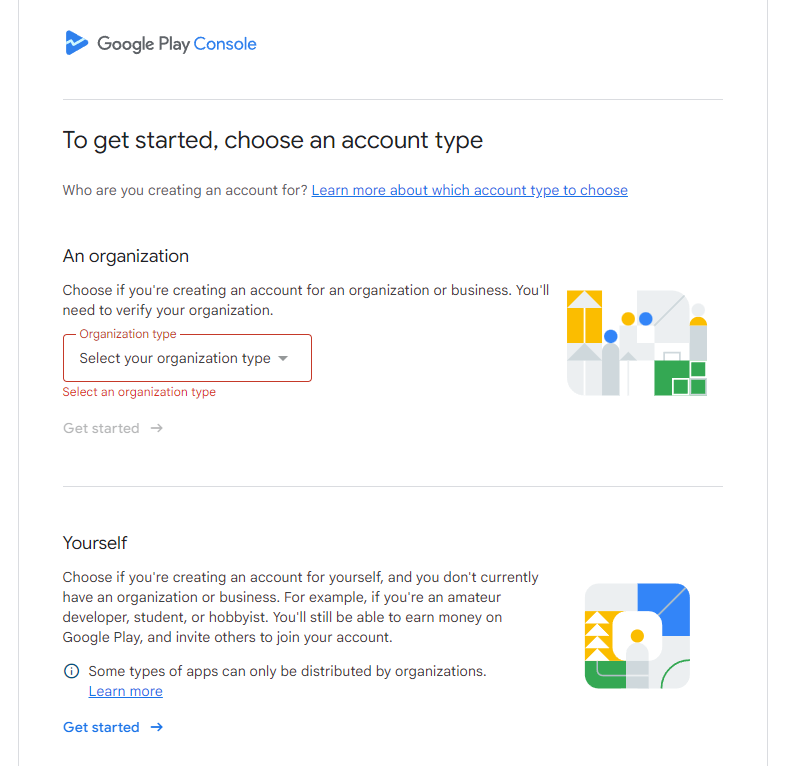Viewport: 789px width, 766px height.
Task: Click the info icon beside app distribution note
Action: pos(71,671)
